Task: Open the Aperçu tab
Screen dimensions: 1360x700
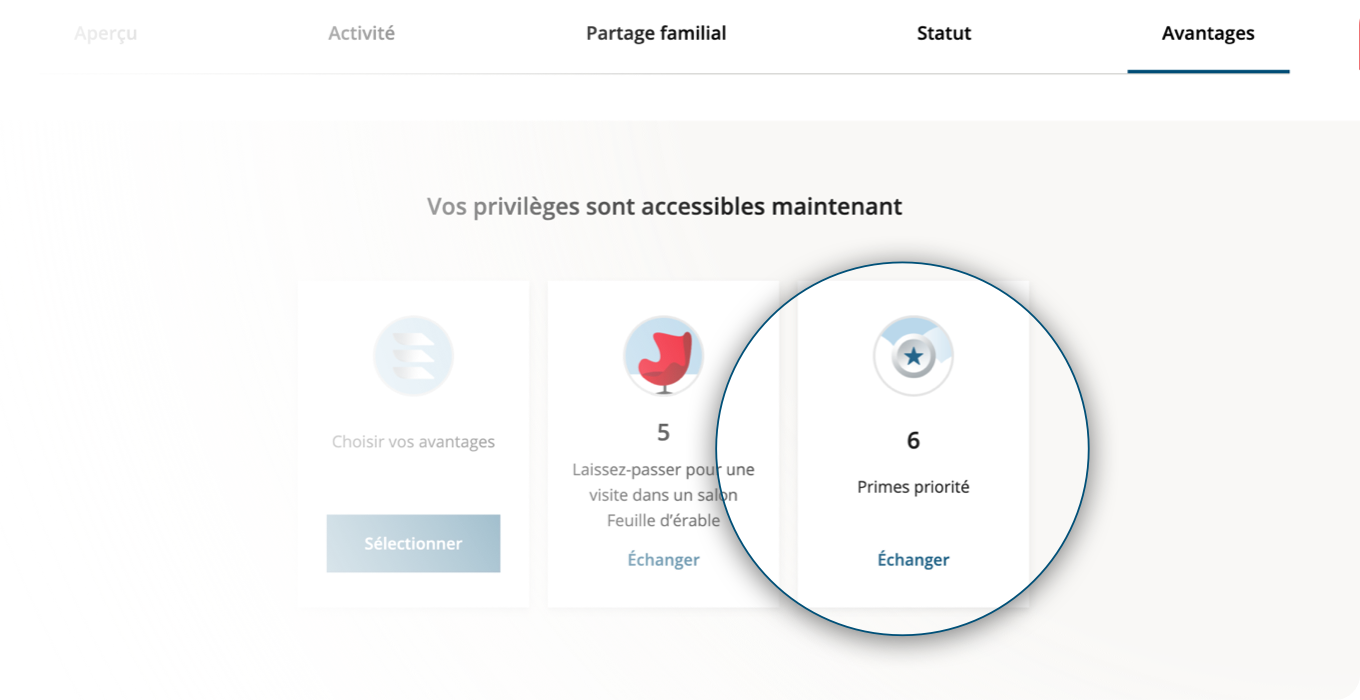Action: 105,33
